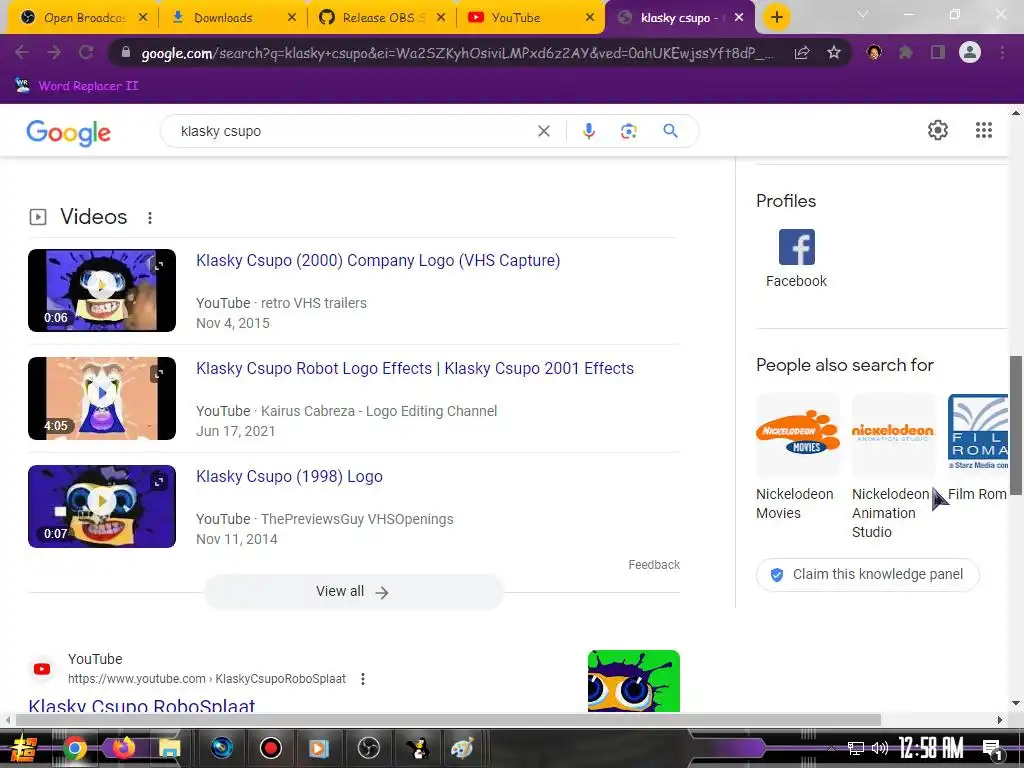Open File Explorer from the taskbar
1024x768 pixels.
click(x=170, y=748)
